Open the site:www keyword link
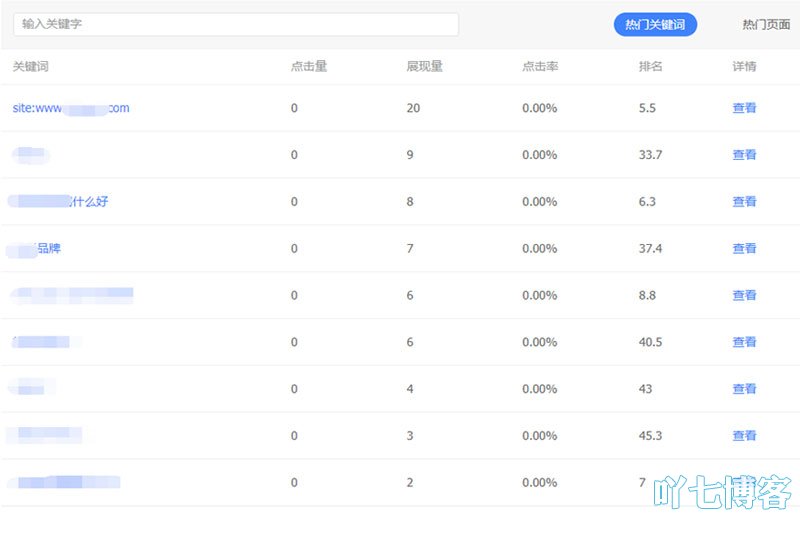The width and height of the screenshot is (800, 533). coord(71,108)
